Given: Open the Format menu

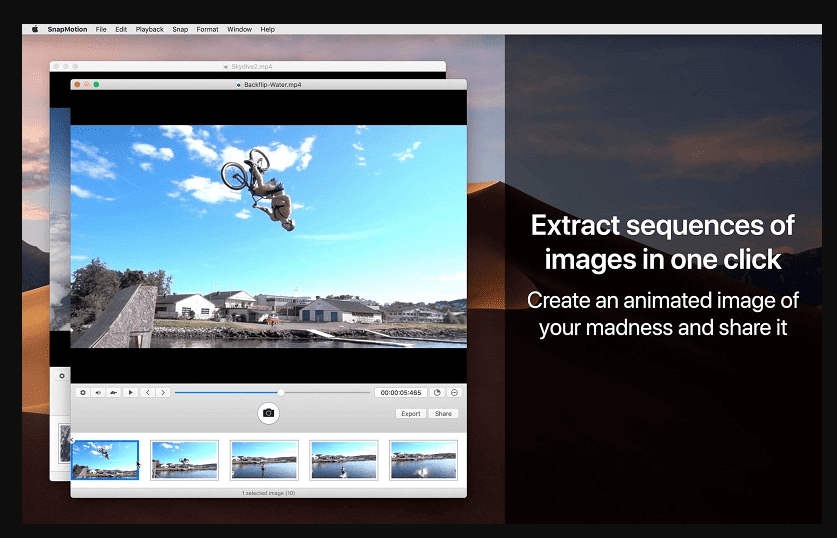Looking at the screenshot, I should pyautogui.click(x=207, y=29).
